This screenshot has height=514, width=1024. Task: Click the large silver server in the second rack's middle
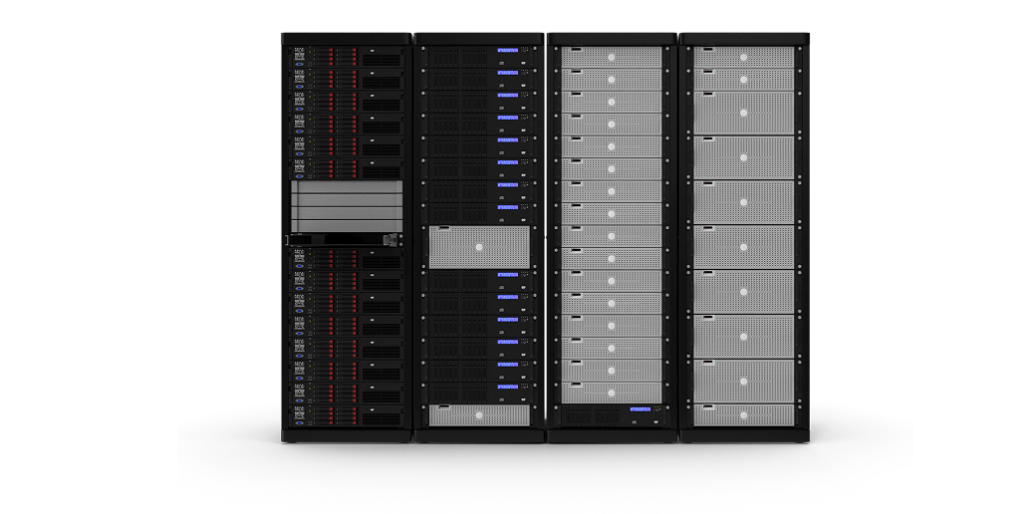[479, 247]
